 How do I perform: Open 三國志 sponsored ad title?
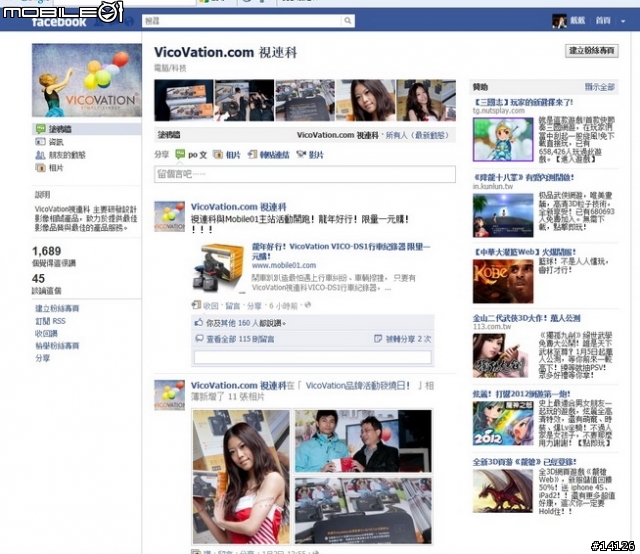(523, 102)
